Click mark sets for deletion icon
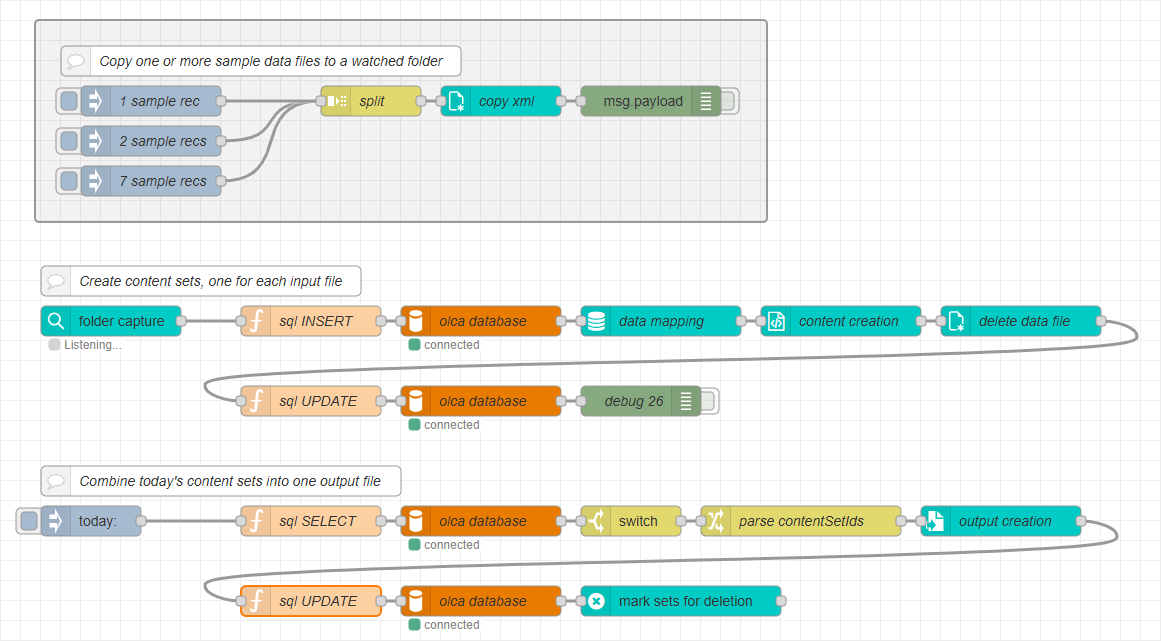Viewport: 1161px width, 641px height. [596, 601]
